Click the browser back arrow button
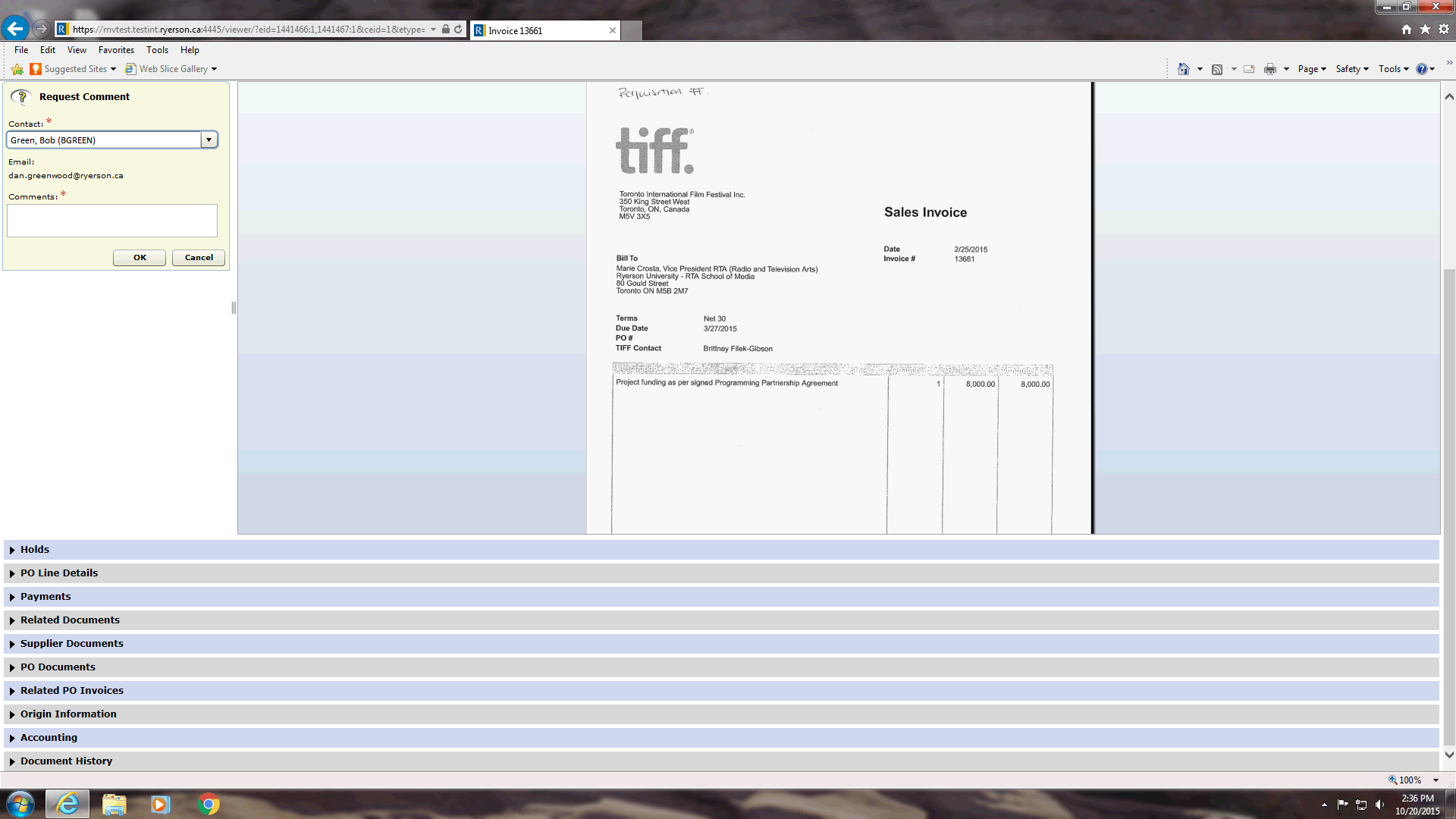 click(x=14, y=30)
